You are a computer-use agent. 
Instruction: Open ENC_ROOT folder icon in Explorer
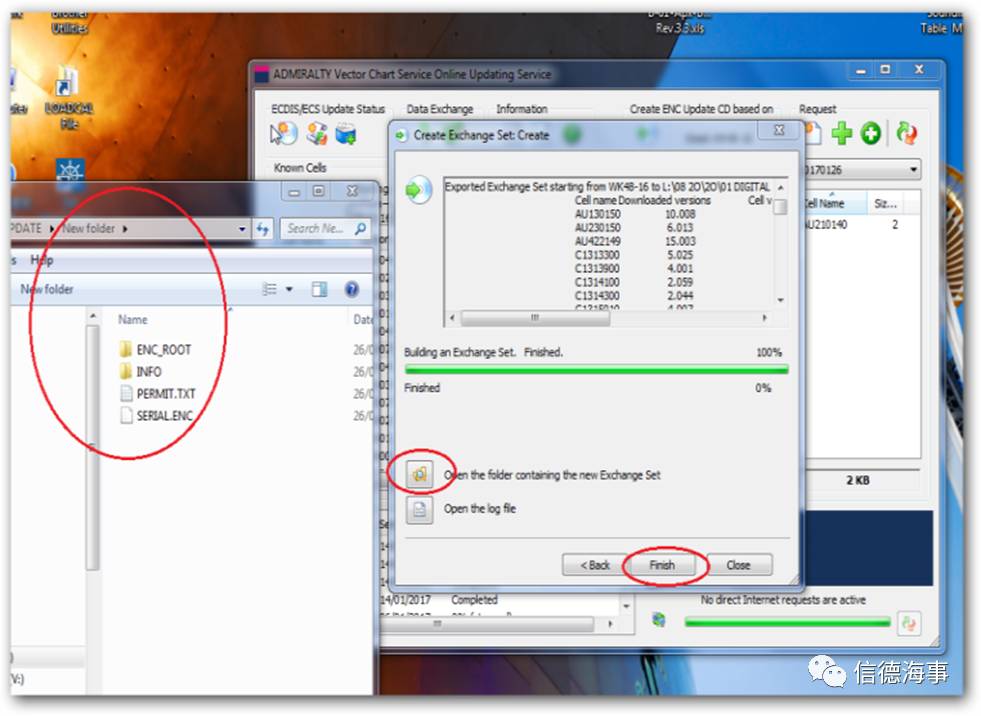(x=126, y=349)
